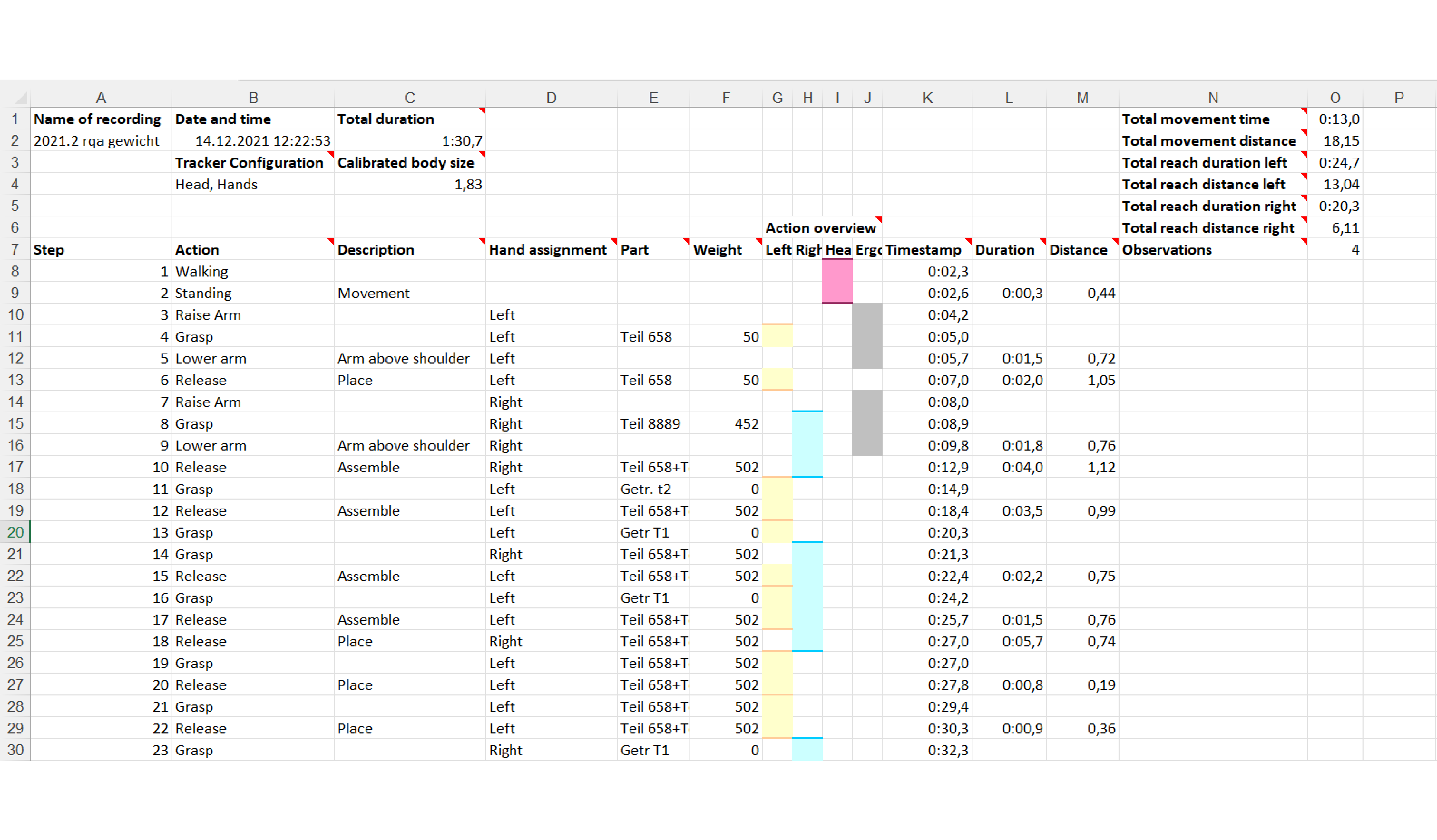This screenshot has height=840, width=1437.
Task: Click the 'Total reach duration left' cell
Action: [x=1213, y=162]
